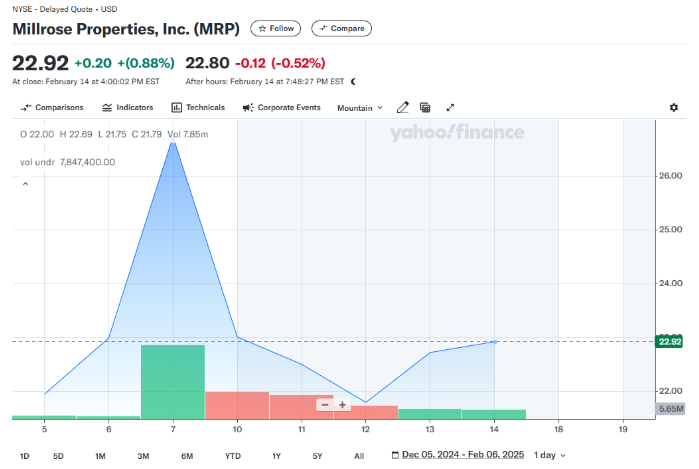699x469 pixels.
Task: Click the Follow star button
Action: 275,29
